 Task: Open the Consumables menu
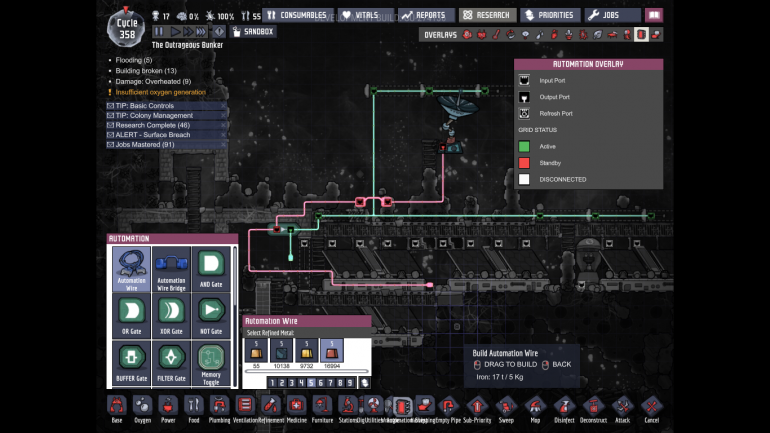(x=298, y=15)
